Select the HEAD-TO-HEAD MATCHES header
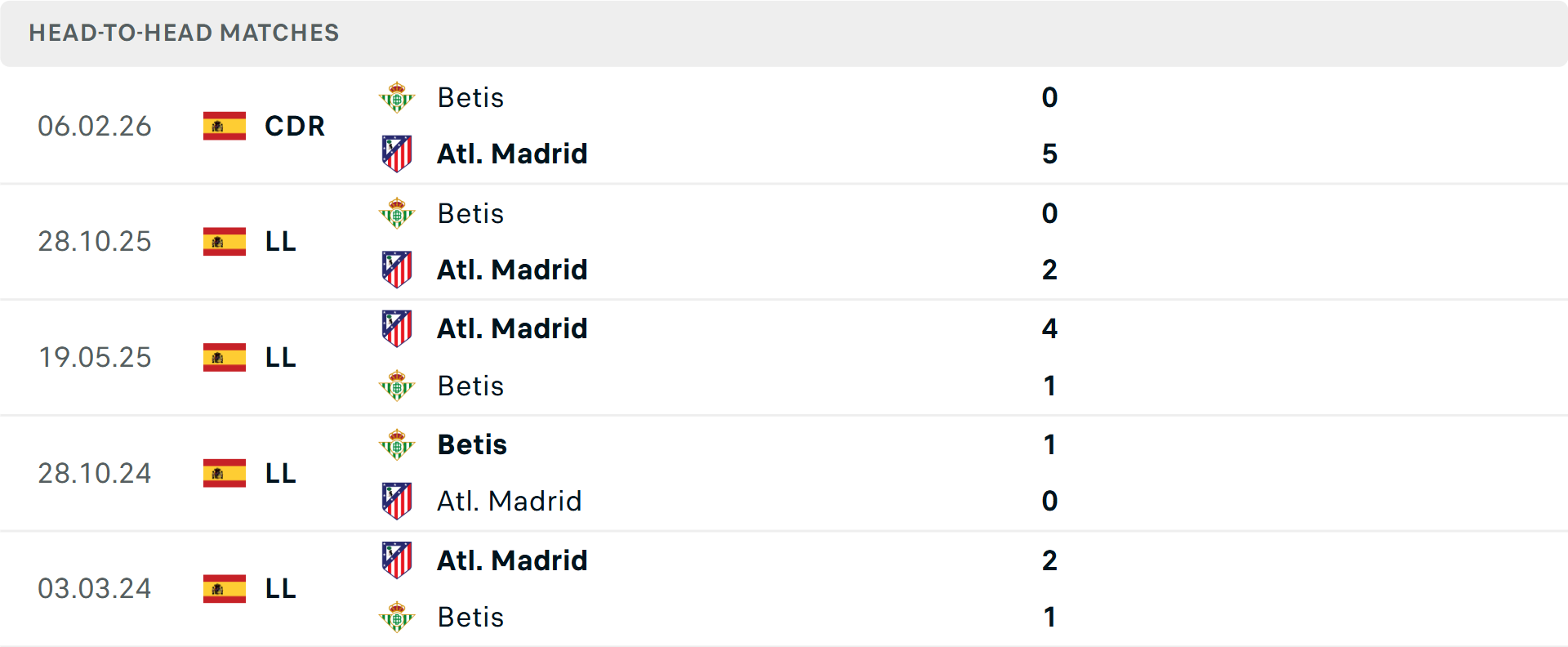 click(184, 33)
